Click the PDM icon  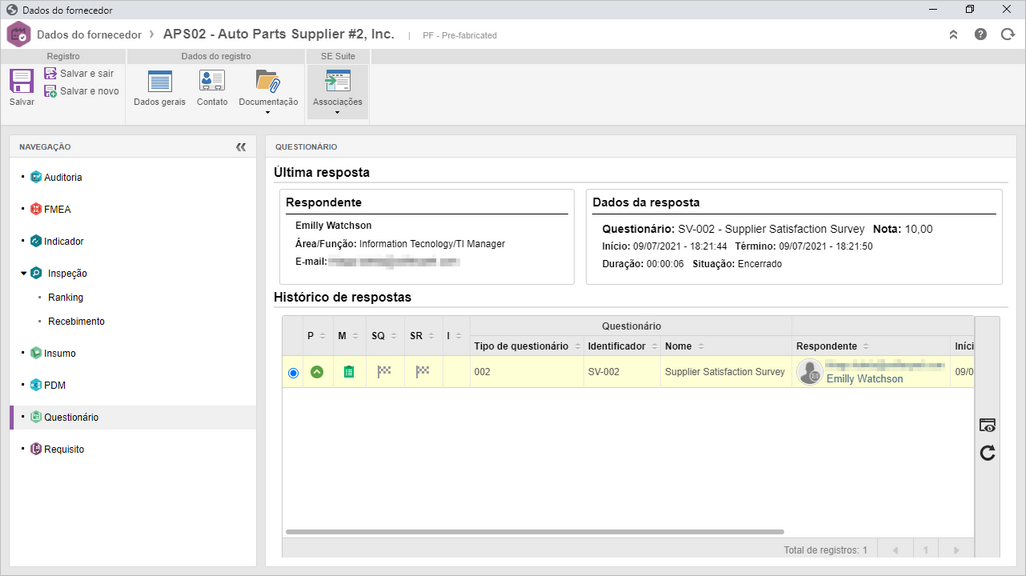click(x=36, y=385)
